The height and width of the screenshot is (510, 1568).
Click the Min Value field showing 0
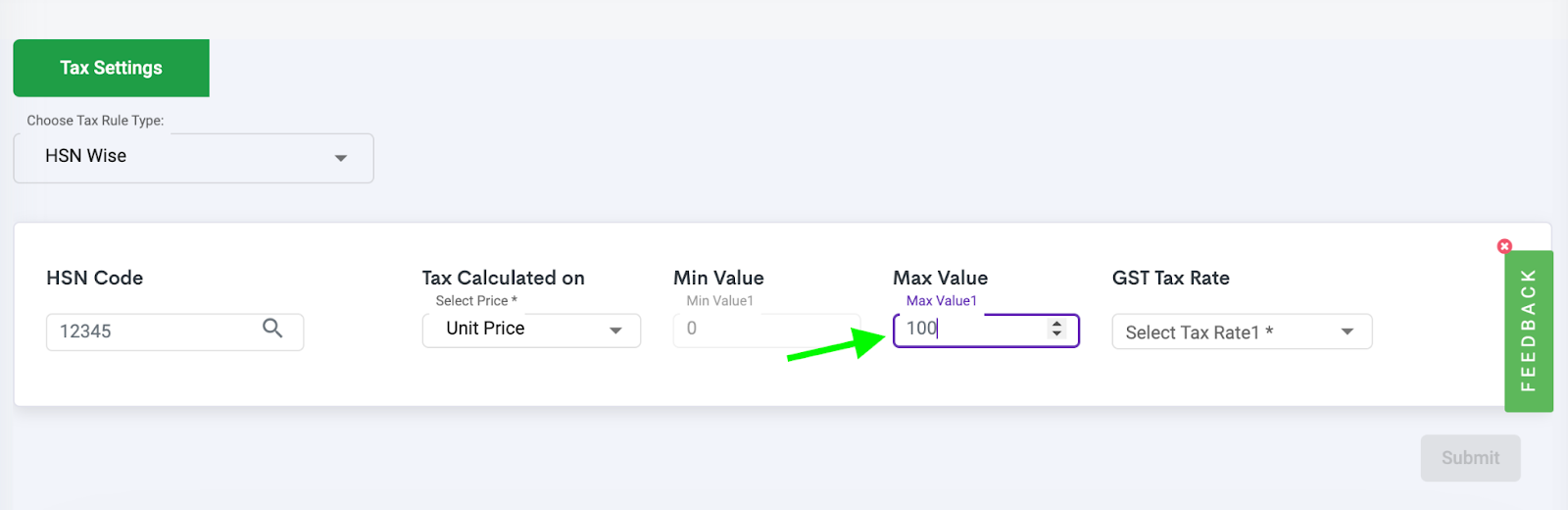coord(766,331)
